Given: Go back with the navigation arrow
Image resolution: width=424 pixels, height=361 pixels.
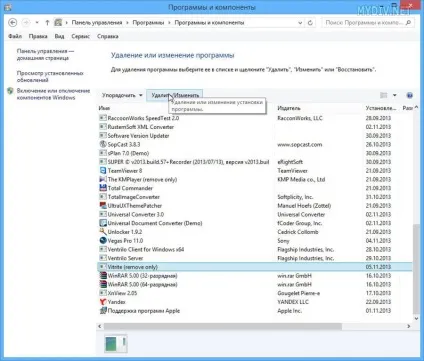Looking at the screenshot, I should 13,23.
